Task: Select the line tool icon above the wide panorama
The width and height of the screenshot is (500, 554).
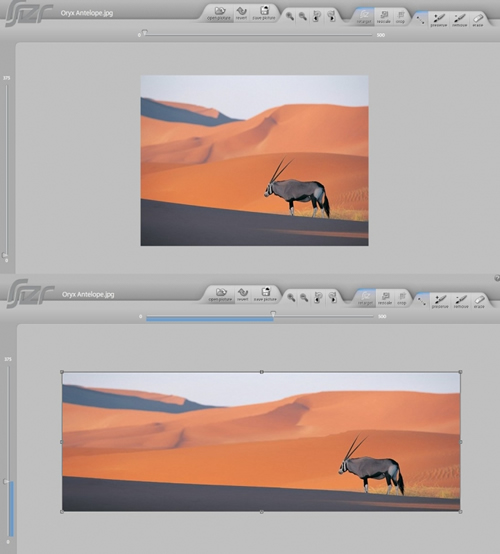Action: click(x=421, y=301)
